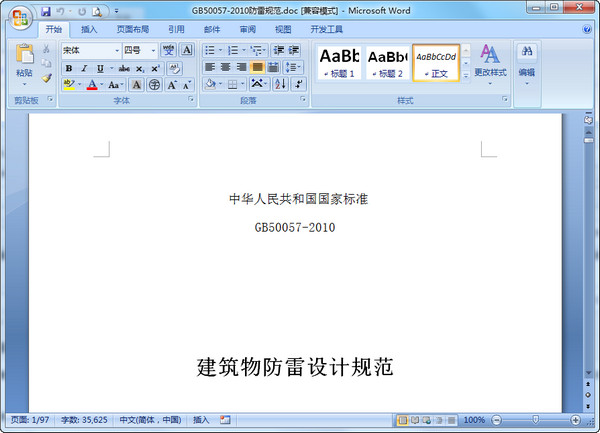Expand the styles gallery more arrow

pos(466,76)
